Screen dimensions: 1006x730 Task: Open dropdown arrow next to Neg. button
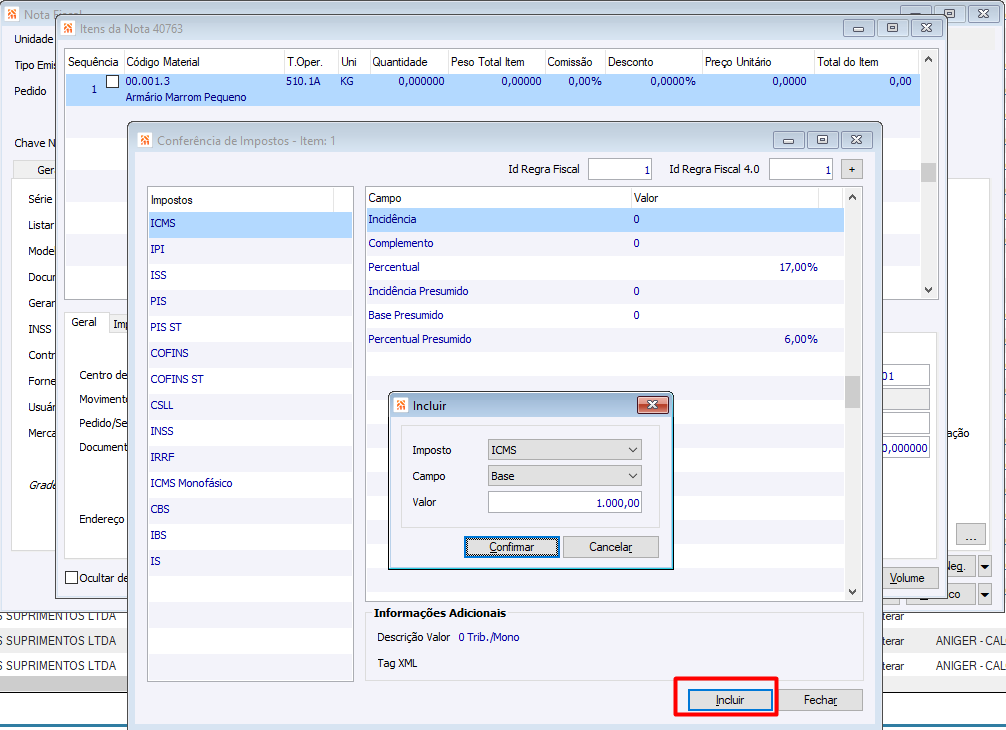[985, 566]
